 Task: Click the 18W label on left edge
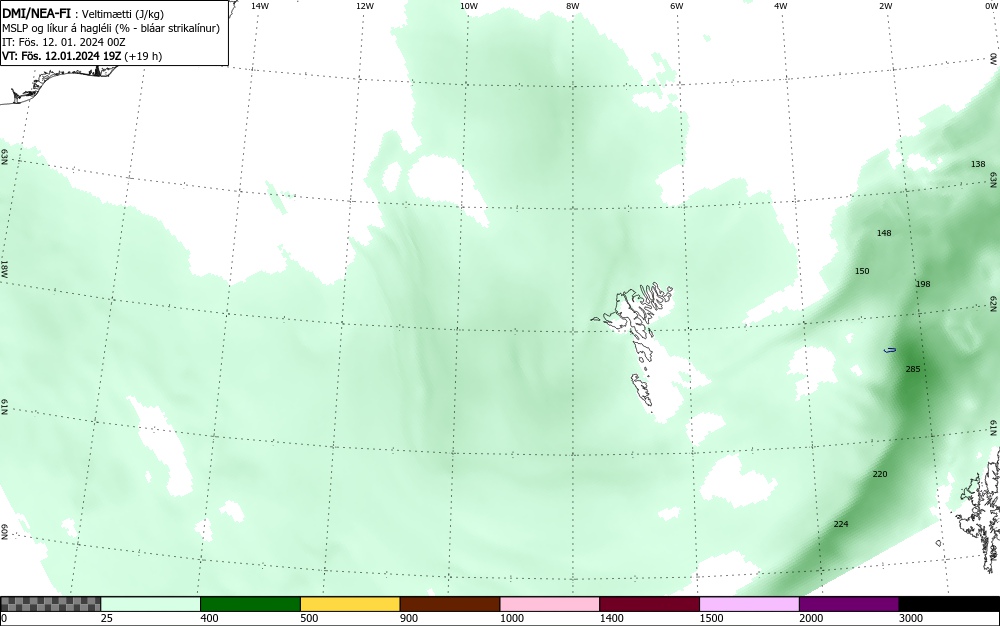click(x=4, y=268)
